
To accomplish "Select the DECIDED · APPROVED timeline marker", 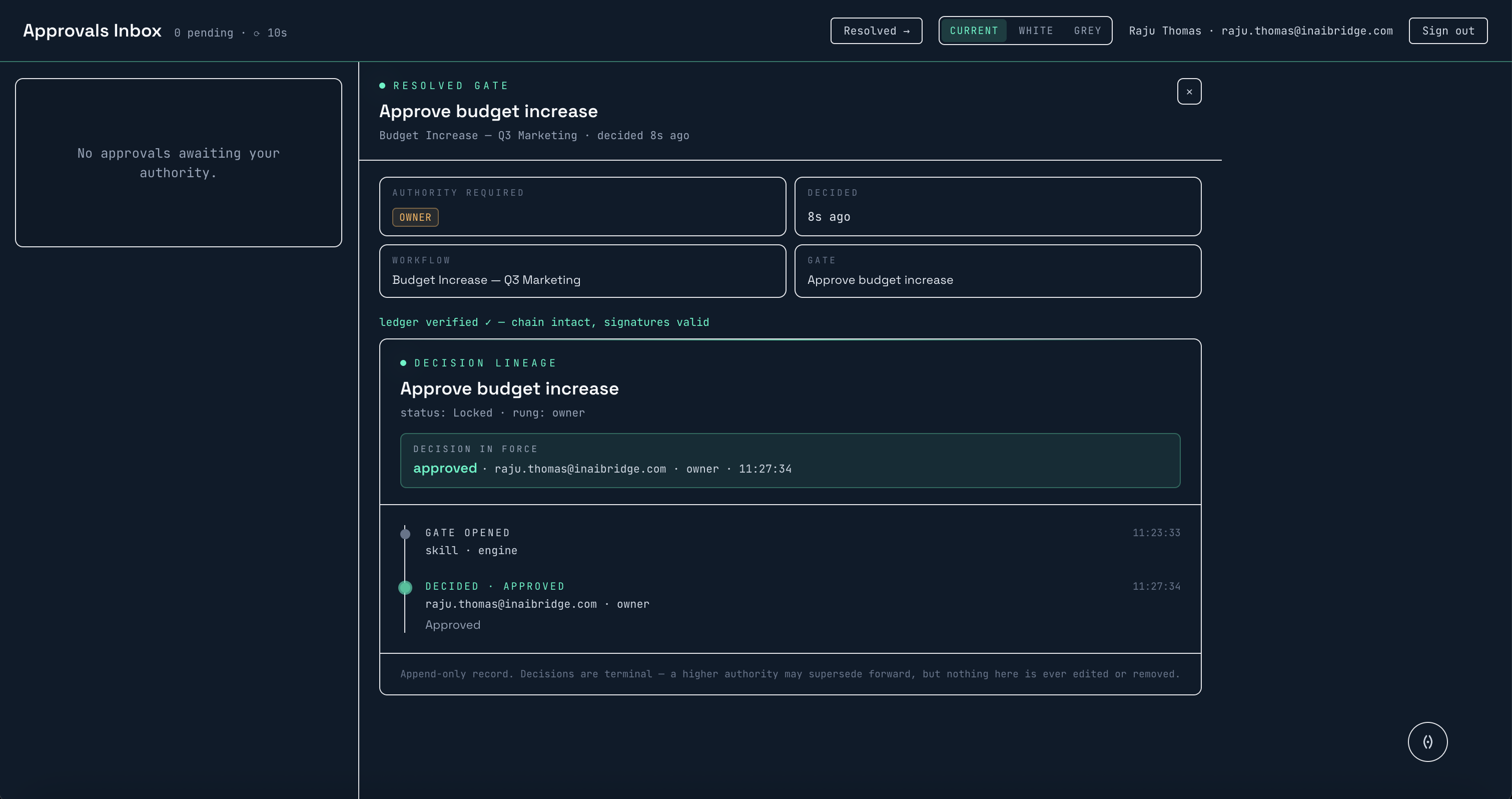I will tap(405, 588).
